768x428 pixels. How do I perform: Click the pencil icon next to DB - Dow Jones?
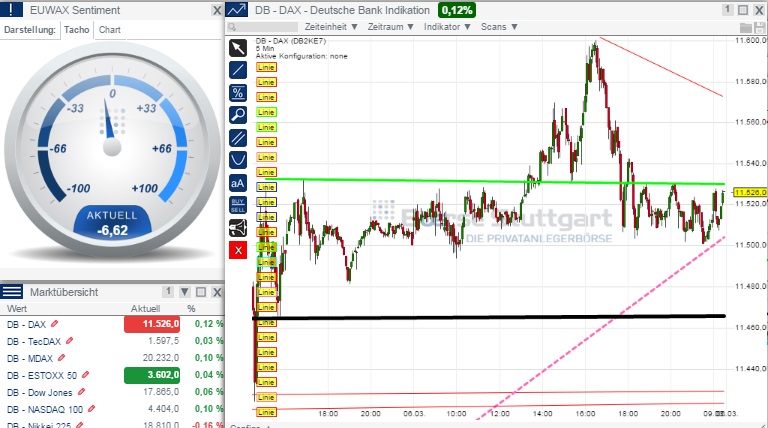(81, 392)
